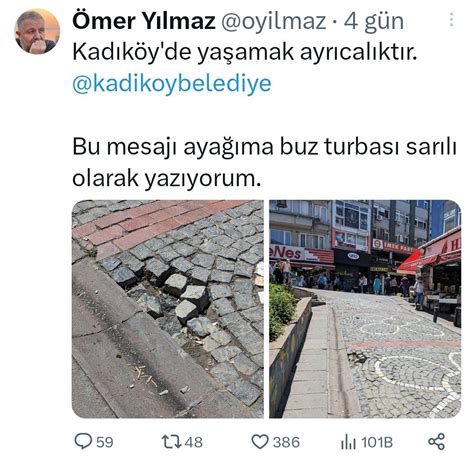Select the text 'Kadıköy'de yaşamak ayrıcalıktır.'

[x=245, y=52]
